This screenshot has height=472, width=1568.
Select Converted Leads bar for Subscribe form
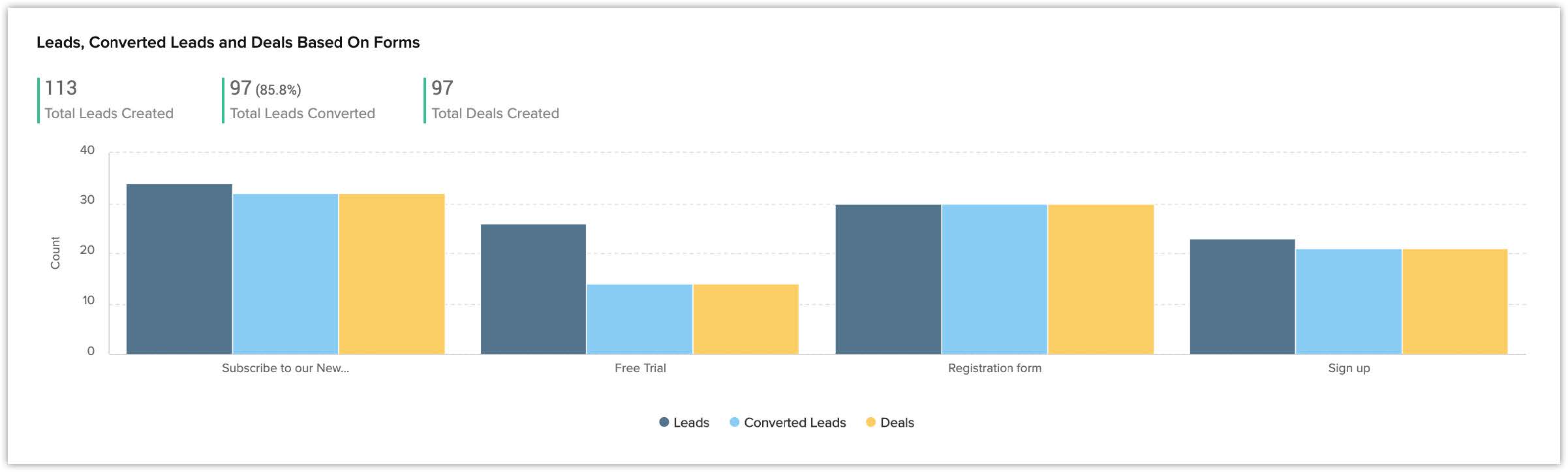pyautogui.click(x=285, y=274)
